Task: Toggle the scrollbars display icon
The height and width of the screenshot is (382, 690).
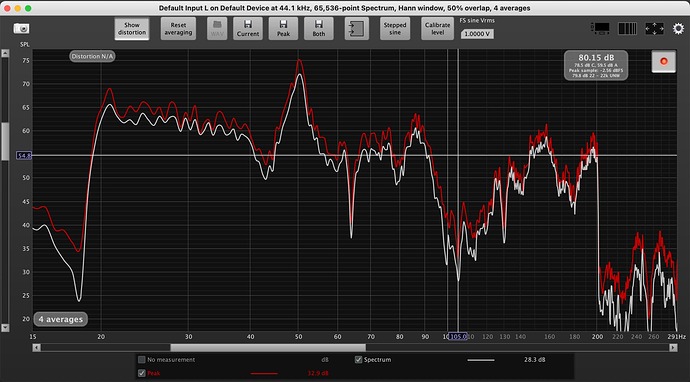Action: click(x=601, y=29)
